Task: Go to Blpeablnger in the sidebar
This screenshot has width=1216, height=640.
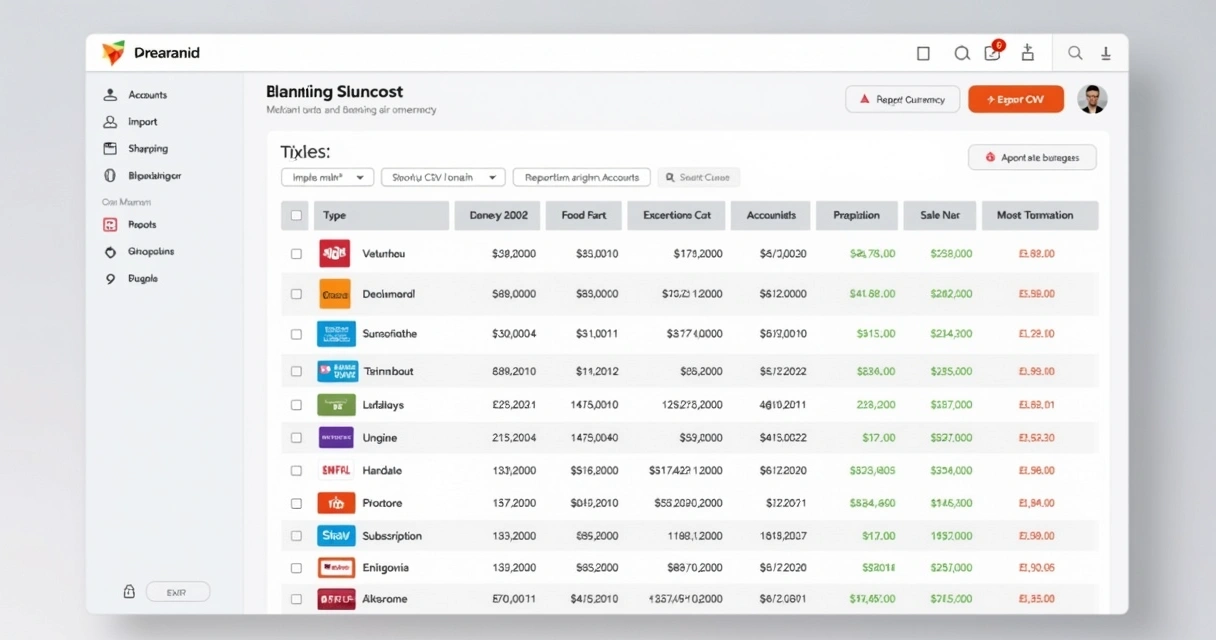Action: click(x=155, y=176)
